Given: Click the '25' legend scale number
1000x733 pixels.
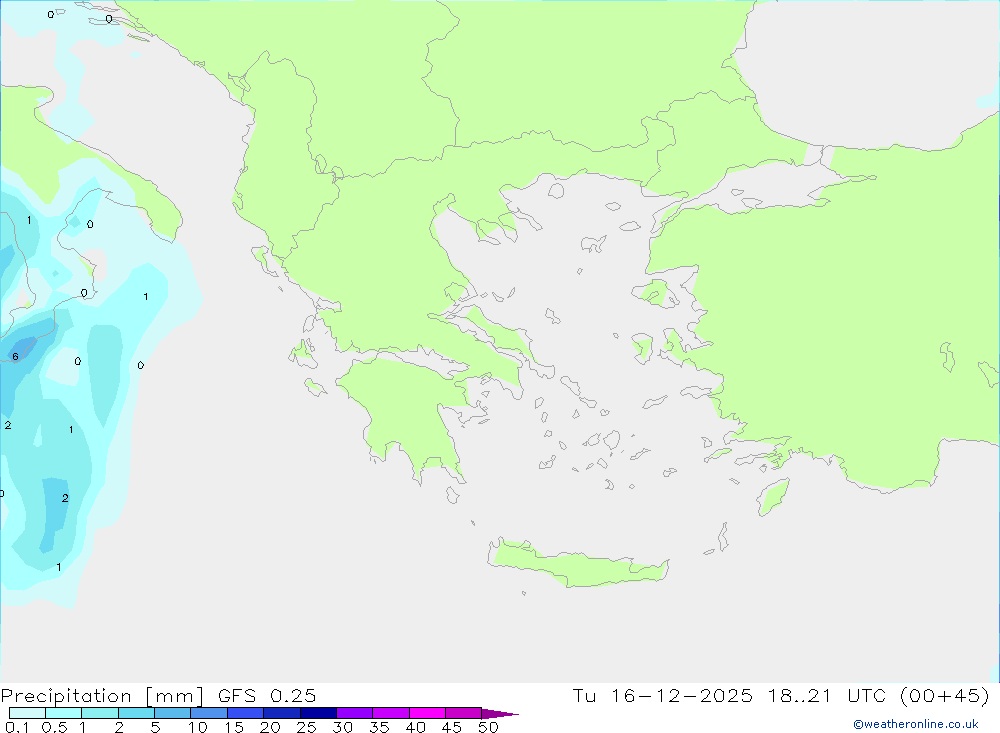Looking at the screenshot, I should tap(307, 727).
